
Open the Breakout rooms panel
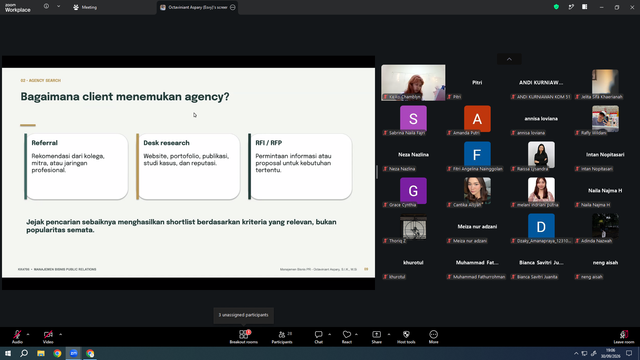pyautogui.click(x=244, y=337)
